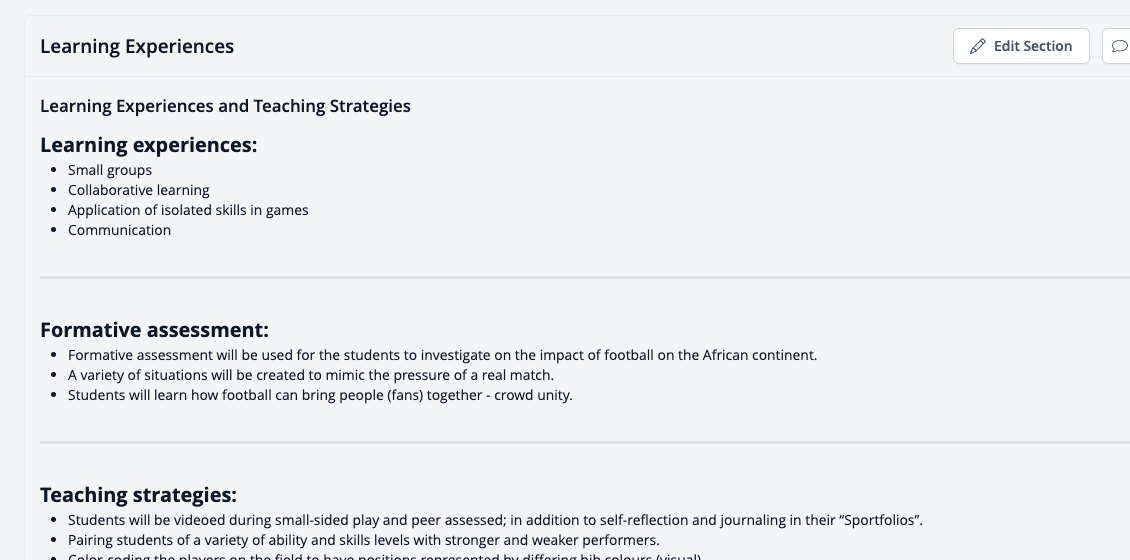The width and height of the screenshot is (1130, 560).
Task: Click the crowd unity bullet text
Action: point(320,396)
